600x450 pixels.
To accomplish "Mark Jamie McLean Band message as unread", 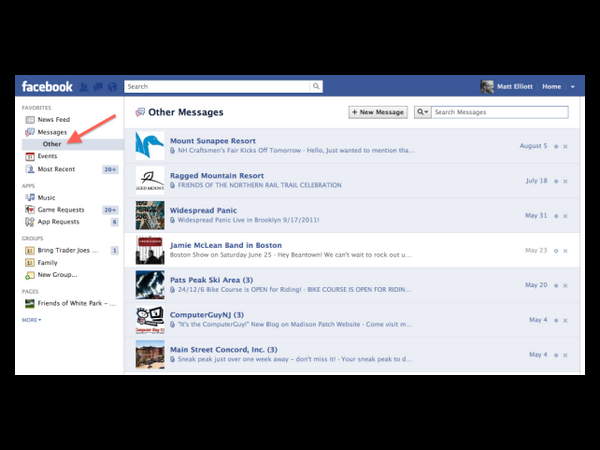I will [x=556, y=251].
